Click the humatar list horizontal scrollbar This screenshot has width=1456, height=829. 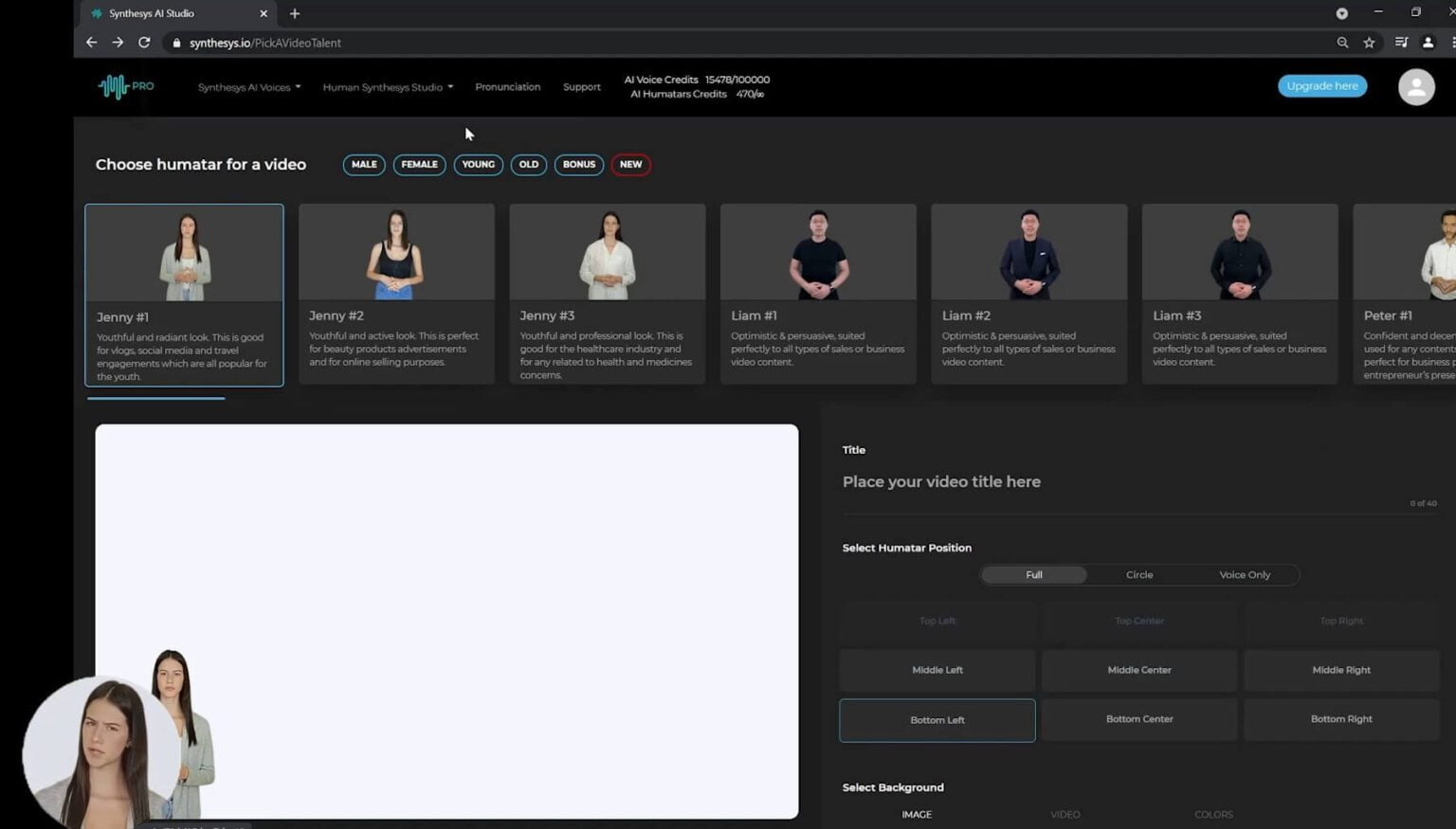coord(156,399)
